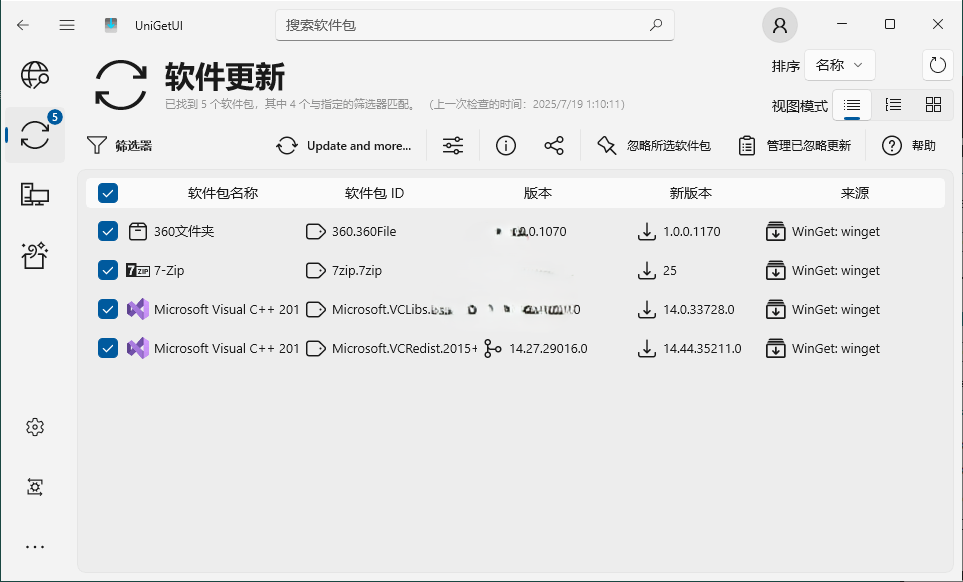Select 7zip.7zip package ID
Screen dimensions: 963x582
click(x=357, y=270)
